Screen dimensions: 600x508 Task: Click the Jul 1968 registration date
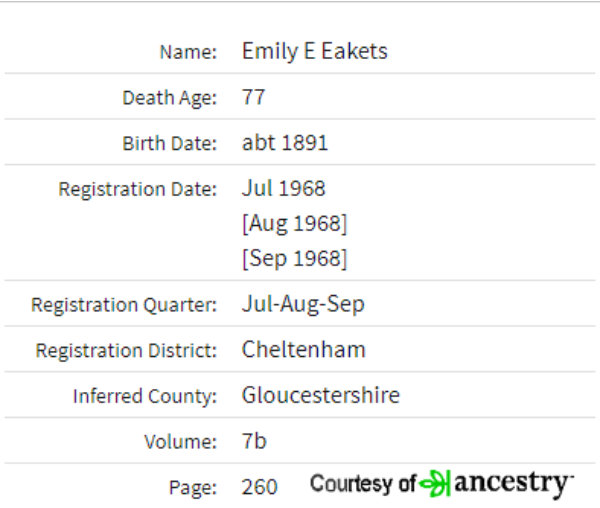(284, 189)
